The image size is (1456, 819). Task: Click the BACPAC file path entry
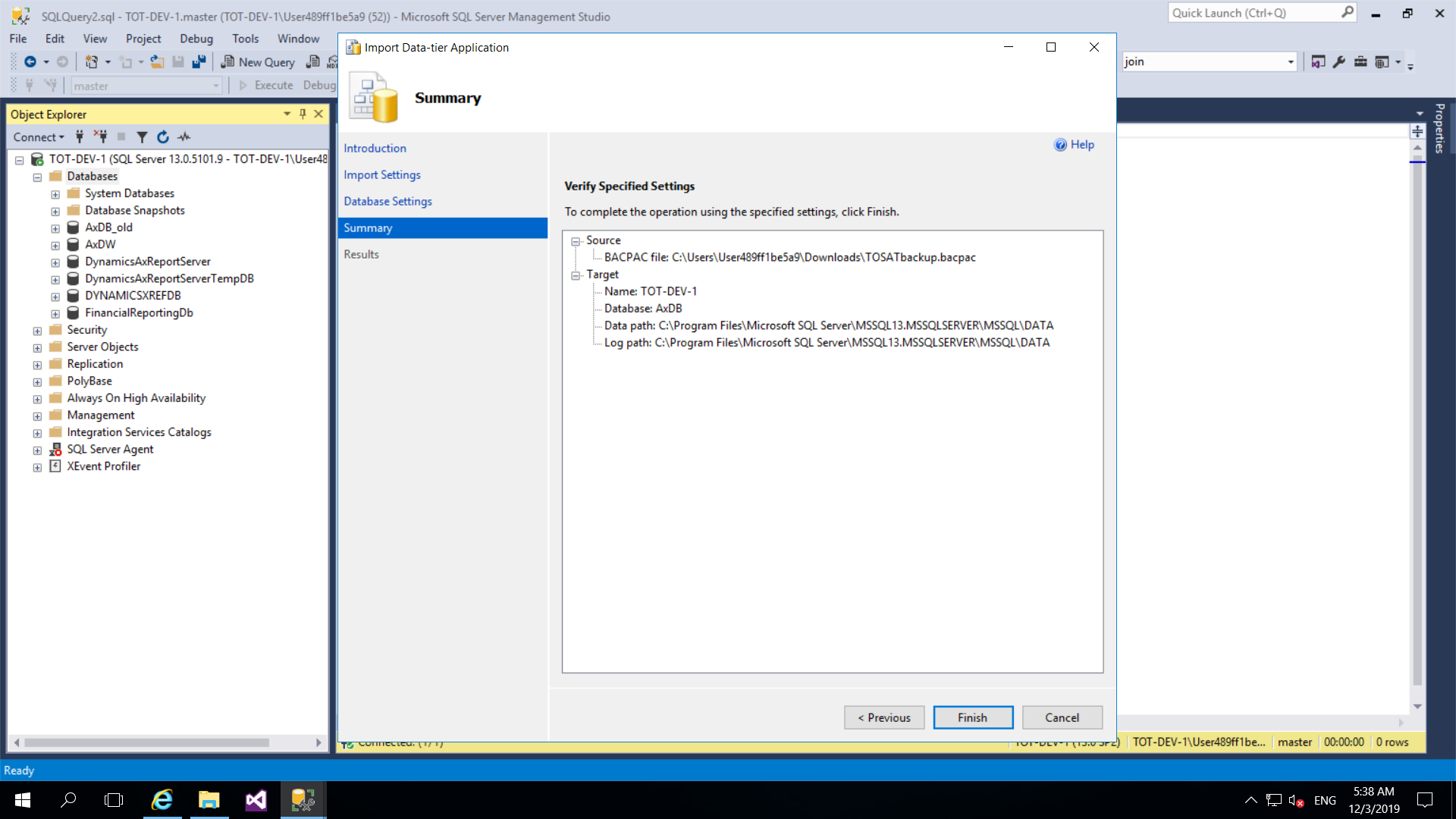789,258
